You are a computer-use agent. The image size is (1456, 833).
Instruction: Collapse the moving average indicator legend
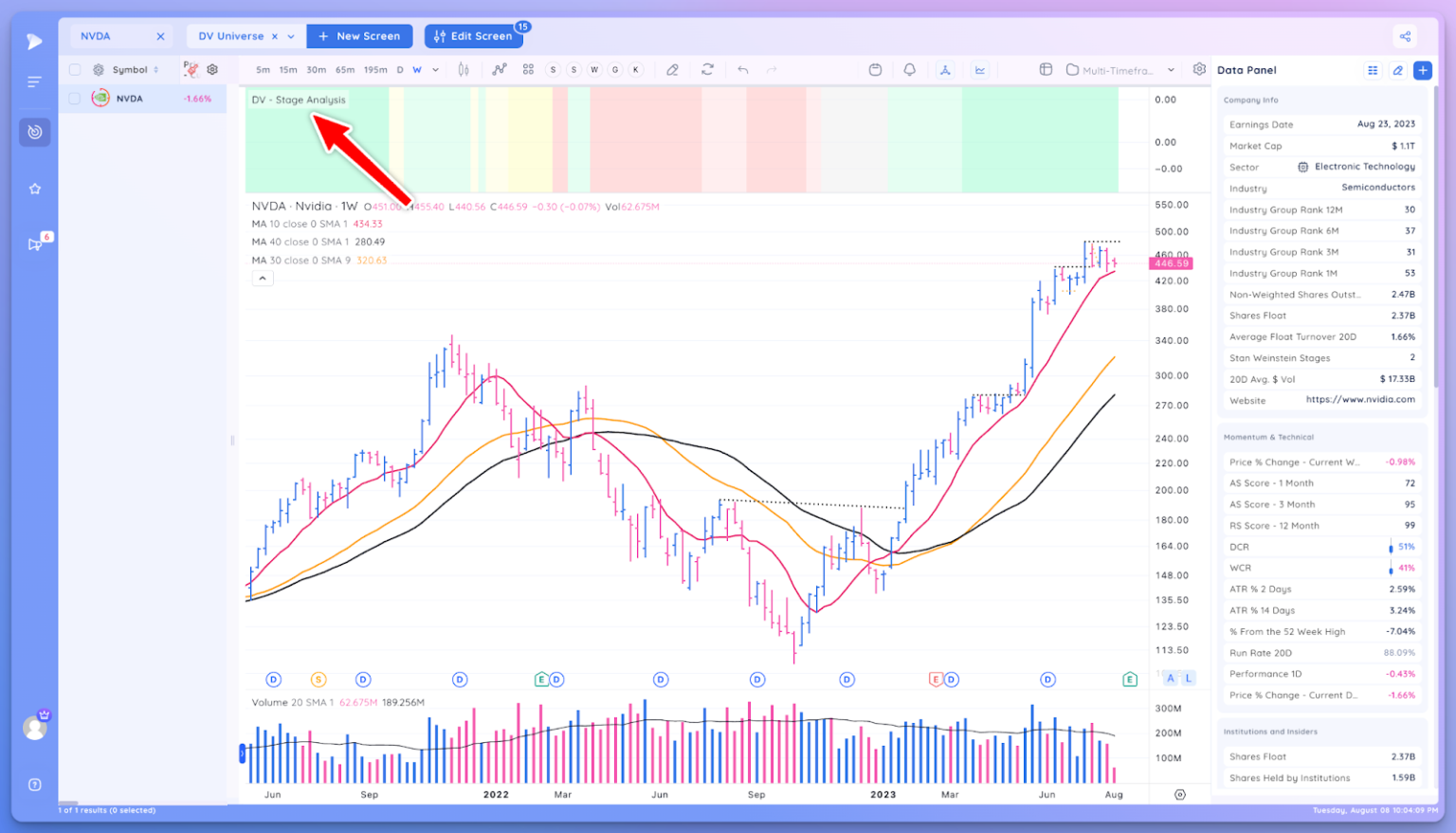pyautogui.click(x=263, y=279)
